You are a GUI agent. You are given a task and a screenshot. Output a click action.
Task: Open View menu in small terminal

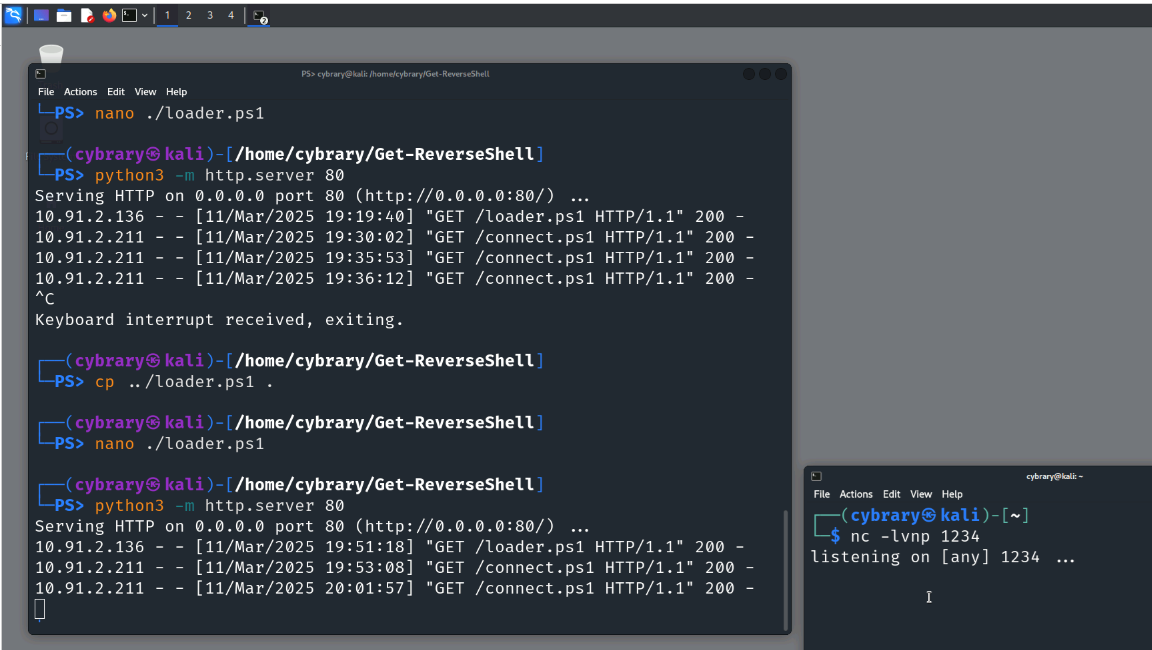(x=921, y=494)
